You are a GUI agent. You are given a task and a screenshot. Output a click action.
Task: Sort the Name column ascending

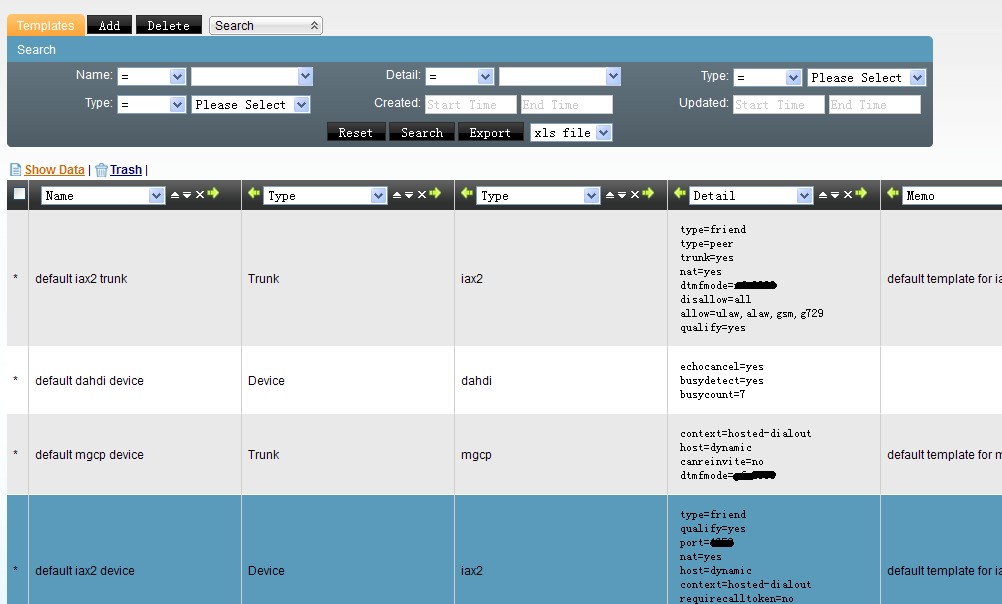[175, 195]
